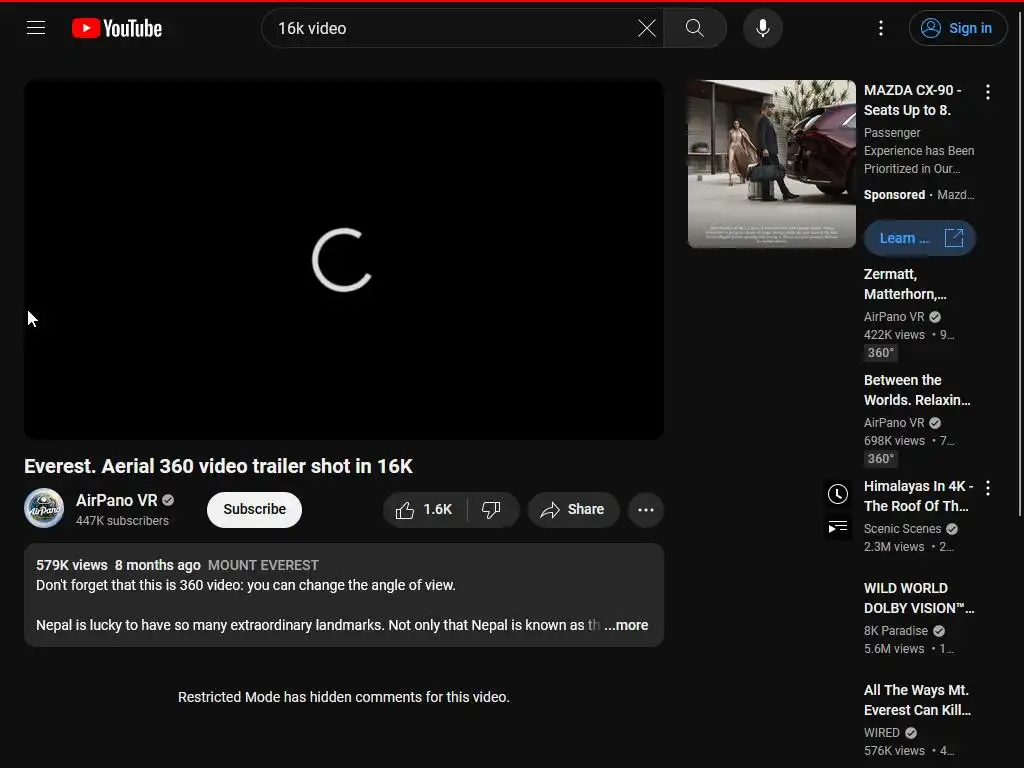The image size is (1024, 768).
Task: Open the Mazda CX-90 ad thumbnail
Action: coord(771,164)
